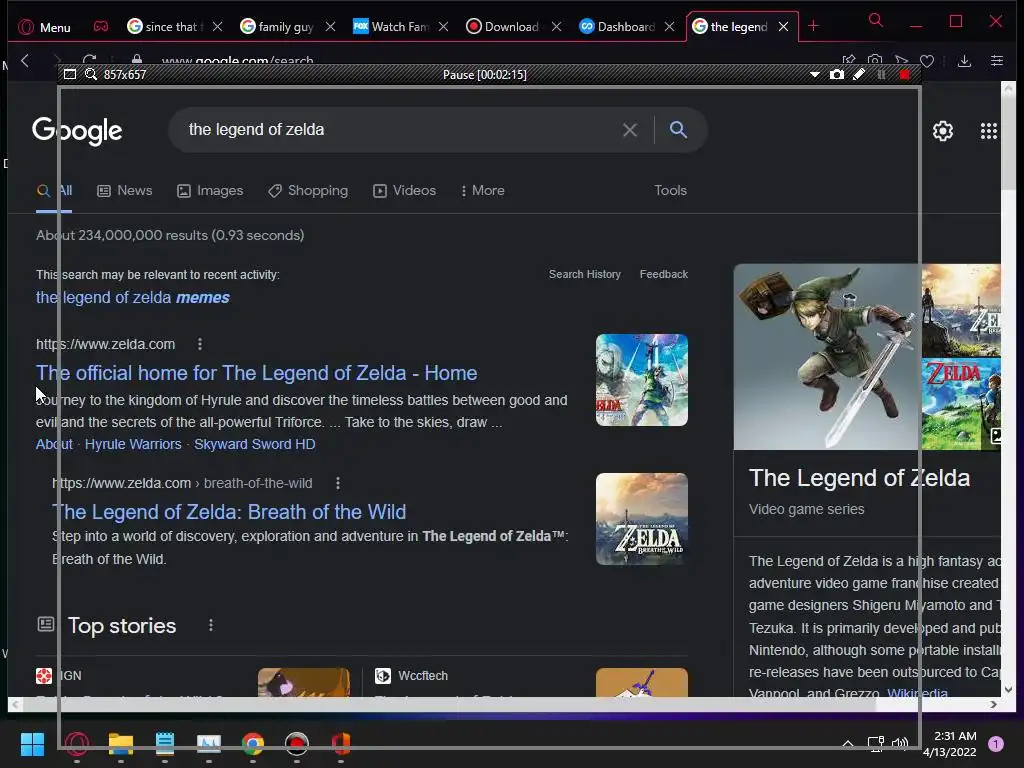Reload the page with refresh icon

[x=89, y=60]
